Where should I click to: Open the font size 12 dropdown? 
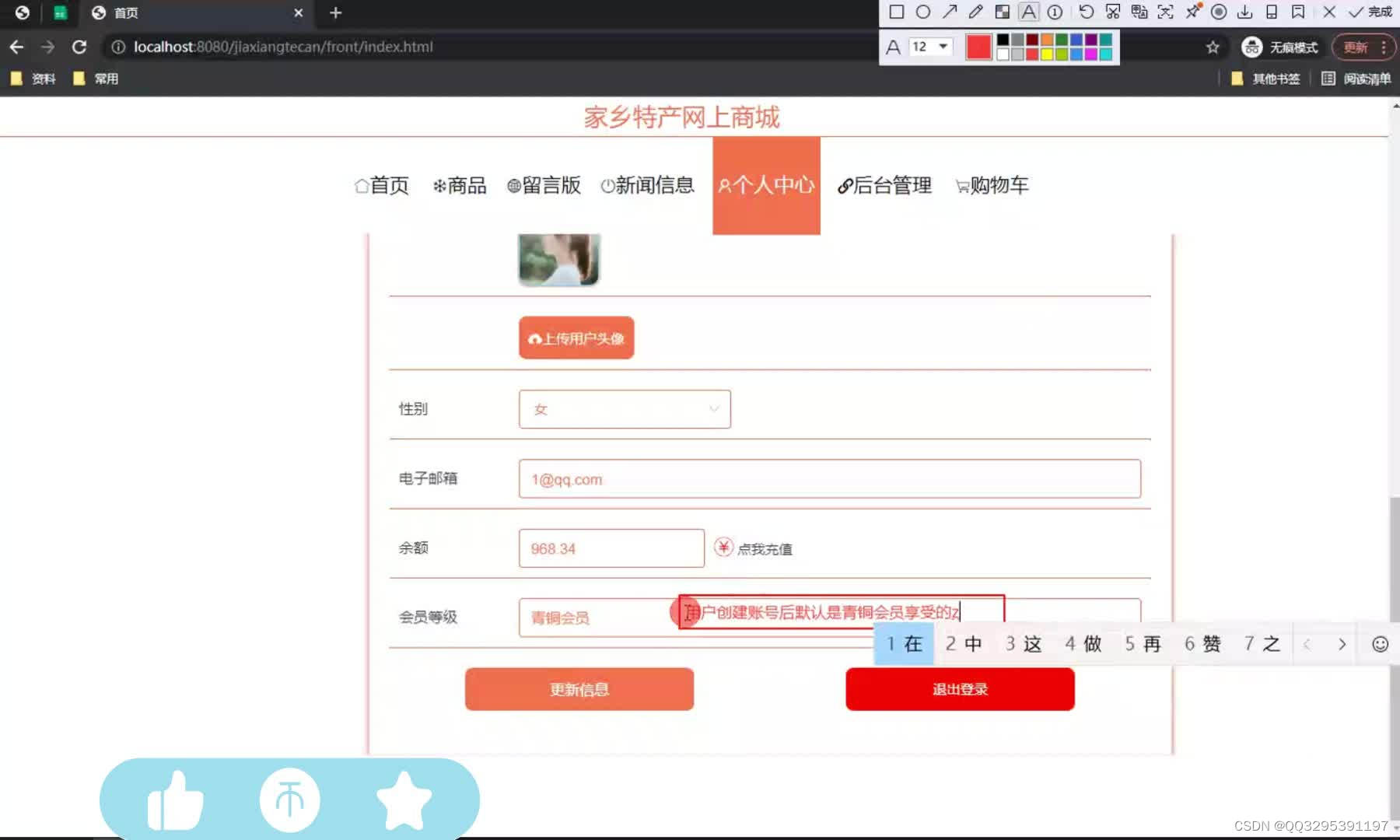tap(930, 47)
